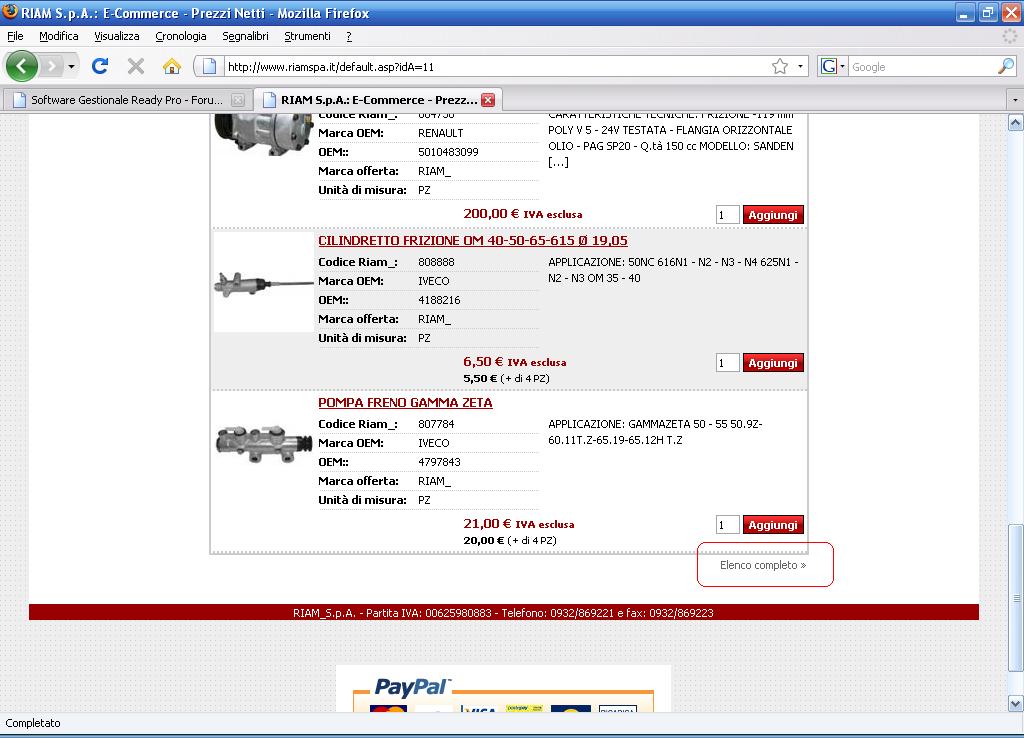The width and height of the screenshot is (1024, 738).
Task: Go back with the green arrow button
Action: click(22, 66)
